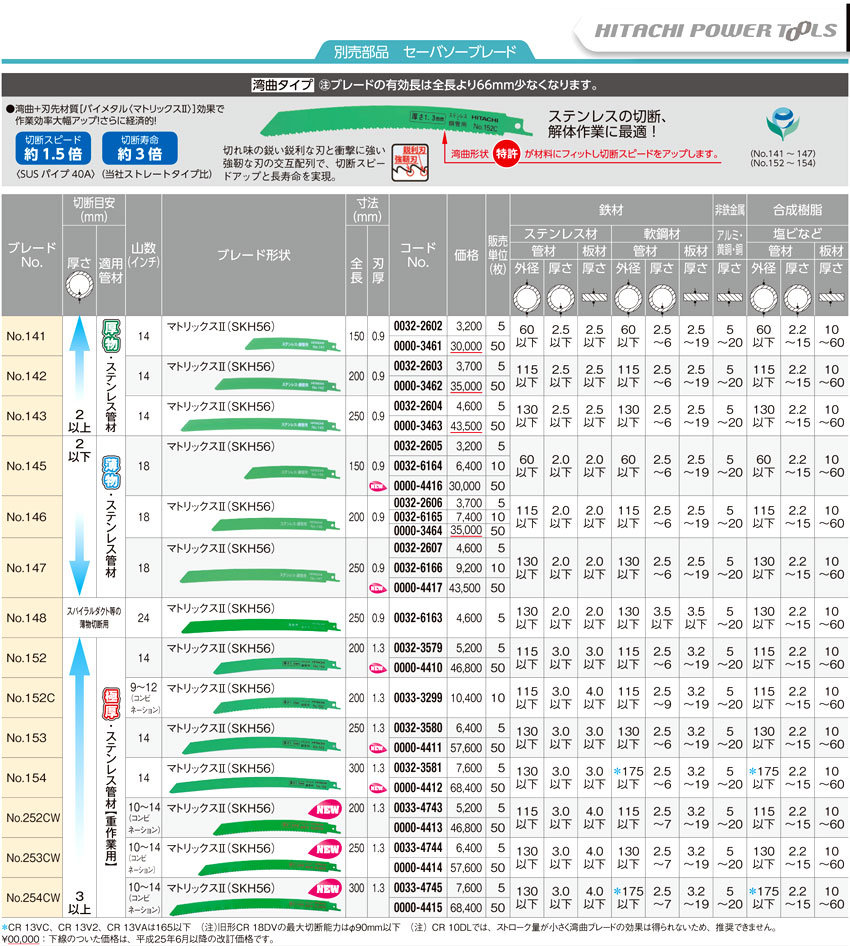Viewport: 850px width, 946px height.
Task: Open the blade image in No.147 row
Action: (x=259, y=576)
